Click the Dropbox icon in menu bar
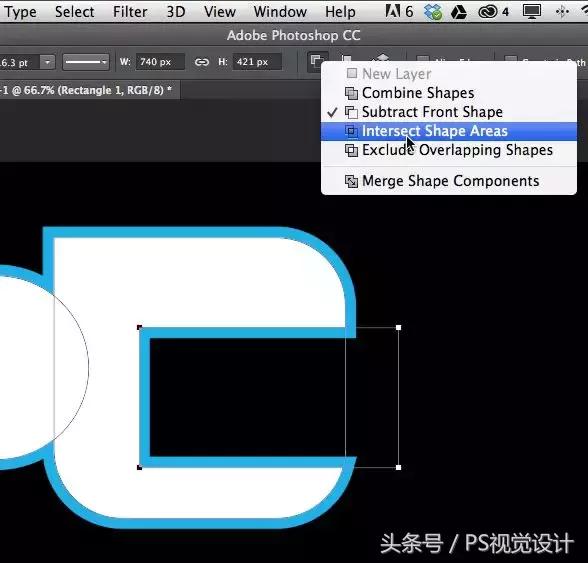588x563 pixels. [x=433, y=12]
